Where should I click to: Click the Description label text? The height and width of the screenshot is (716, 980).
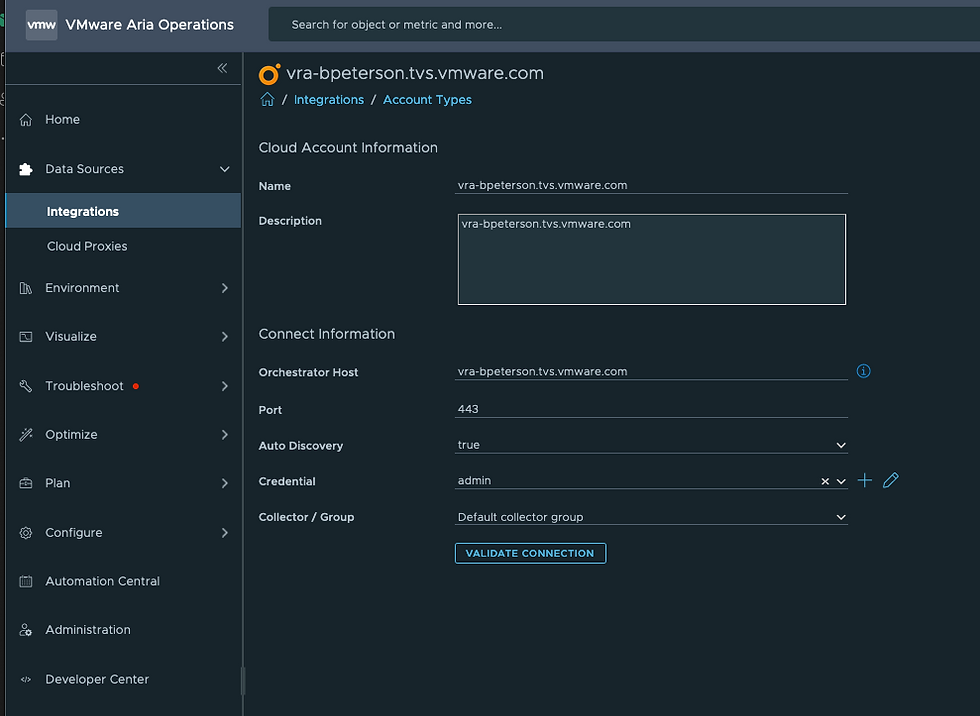click(x=290, y=221)
